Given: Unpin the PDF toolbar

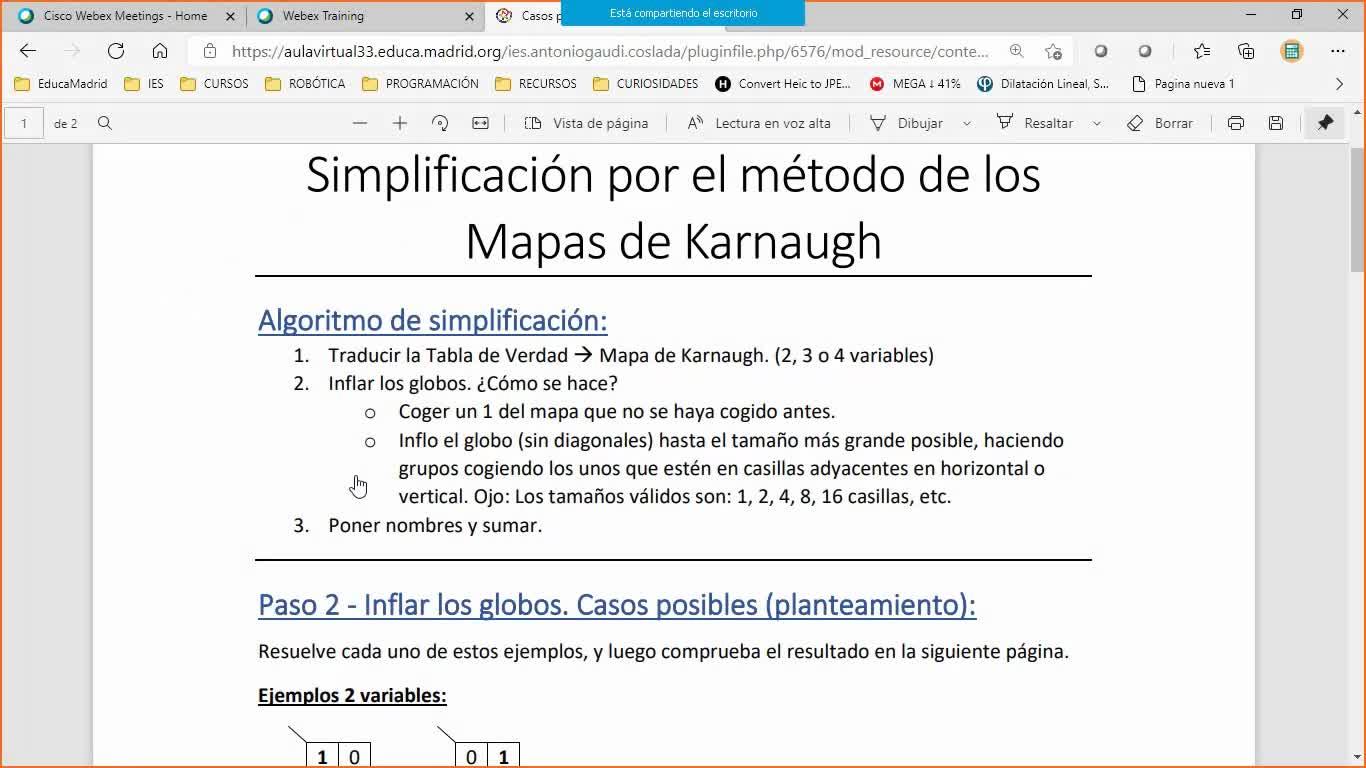Looking at the screenshot, I should pos(1325,123).
